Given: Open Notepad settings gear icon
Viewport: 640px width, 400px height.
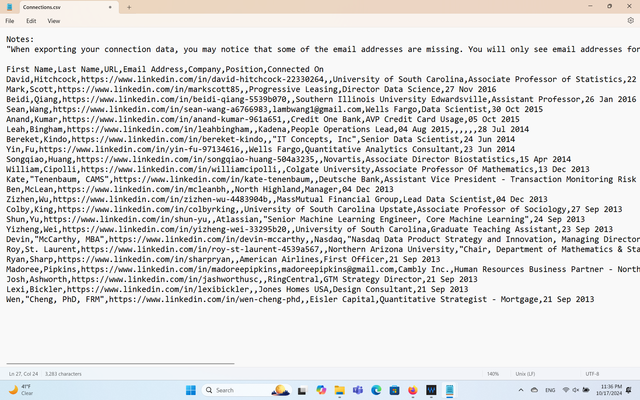Looking at the screenshot, I should (630, 21).
